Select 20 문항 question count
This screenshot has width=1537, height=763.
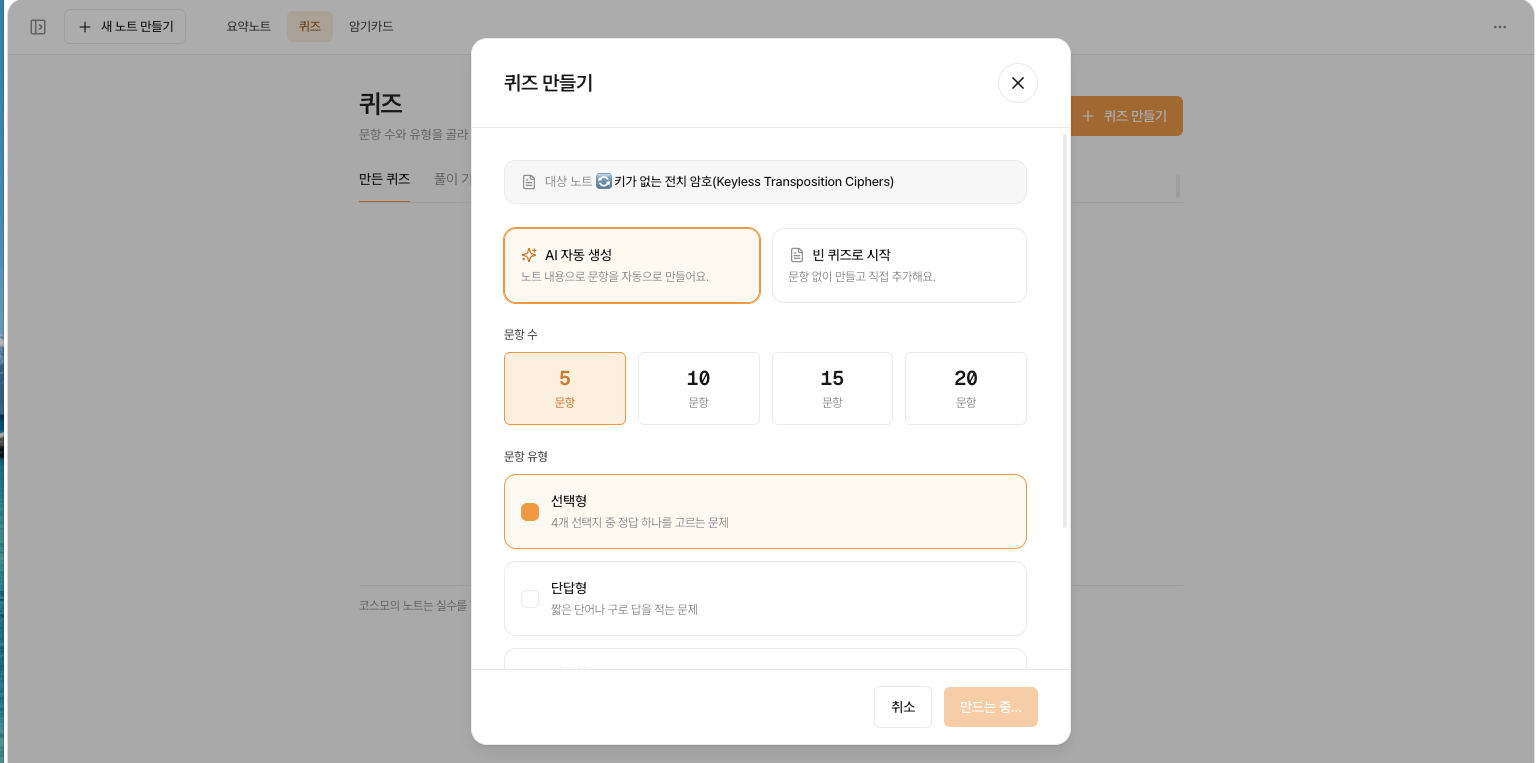click(x=966, y=388)
